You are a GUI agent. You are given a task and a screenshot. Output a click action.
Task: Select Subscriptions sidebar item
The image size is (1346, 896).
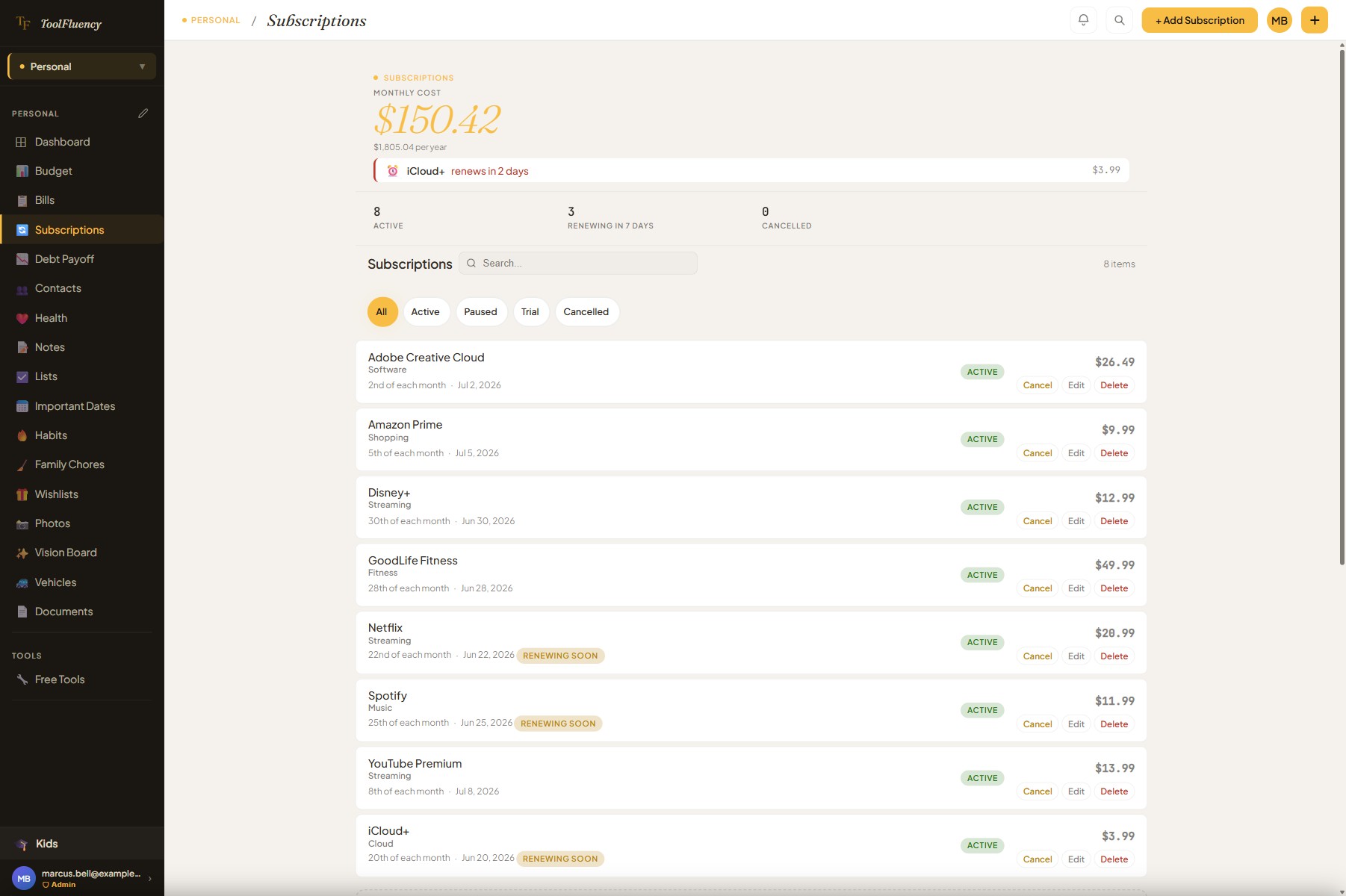pos(82,230)
